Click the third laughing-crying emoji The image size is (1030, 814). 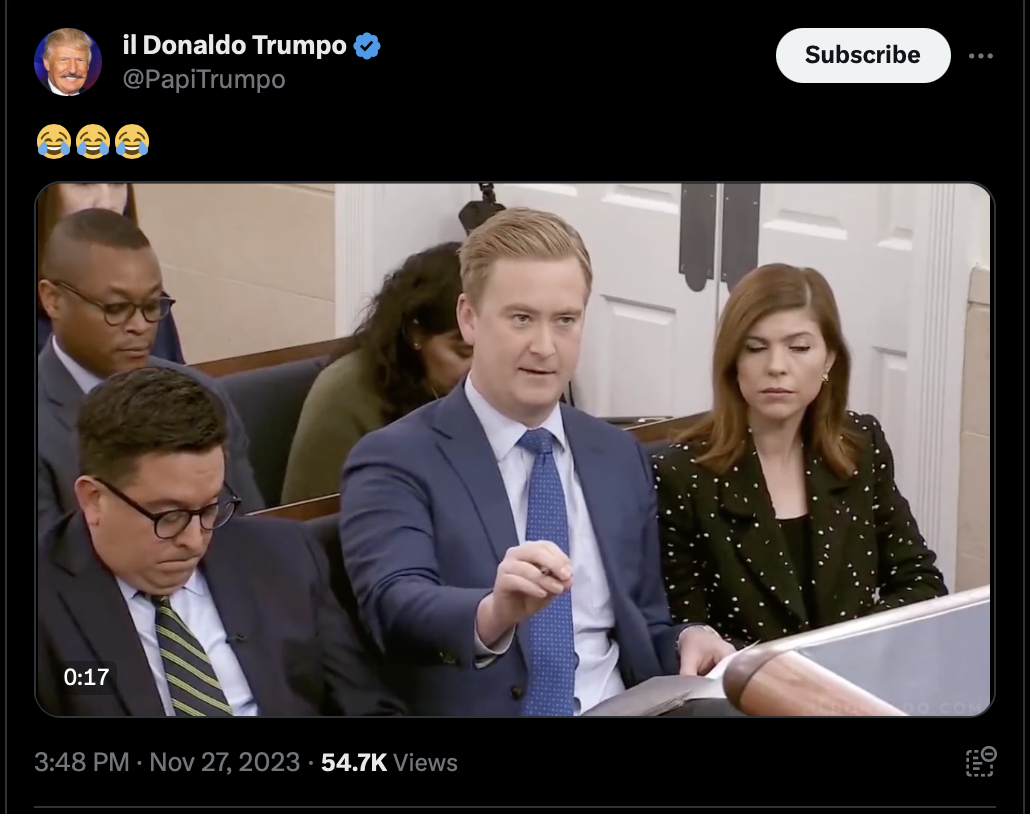(x=132, y=141)
